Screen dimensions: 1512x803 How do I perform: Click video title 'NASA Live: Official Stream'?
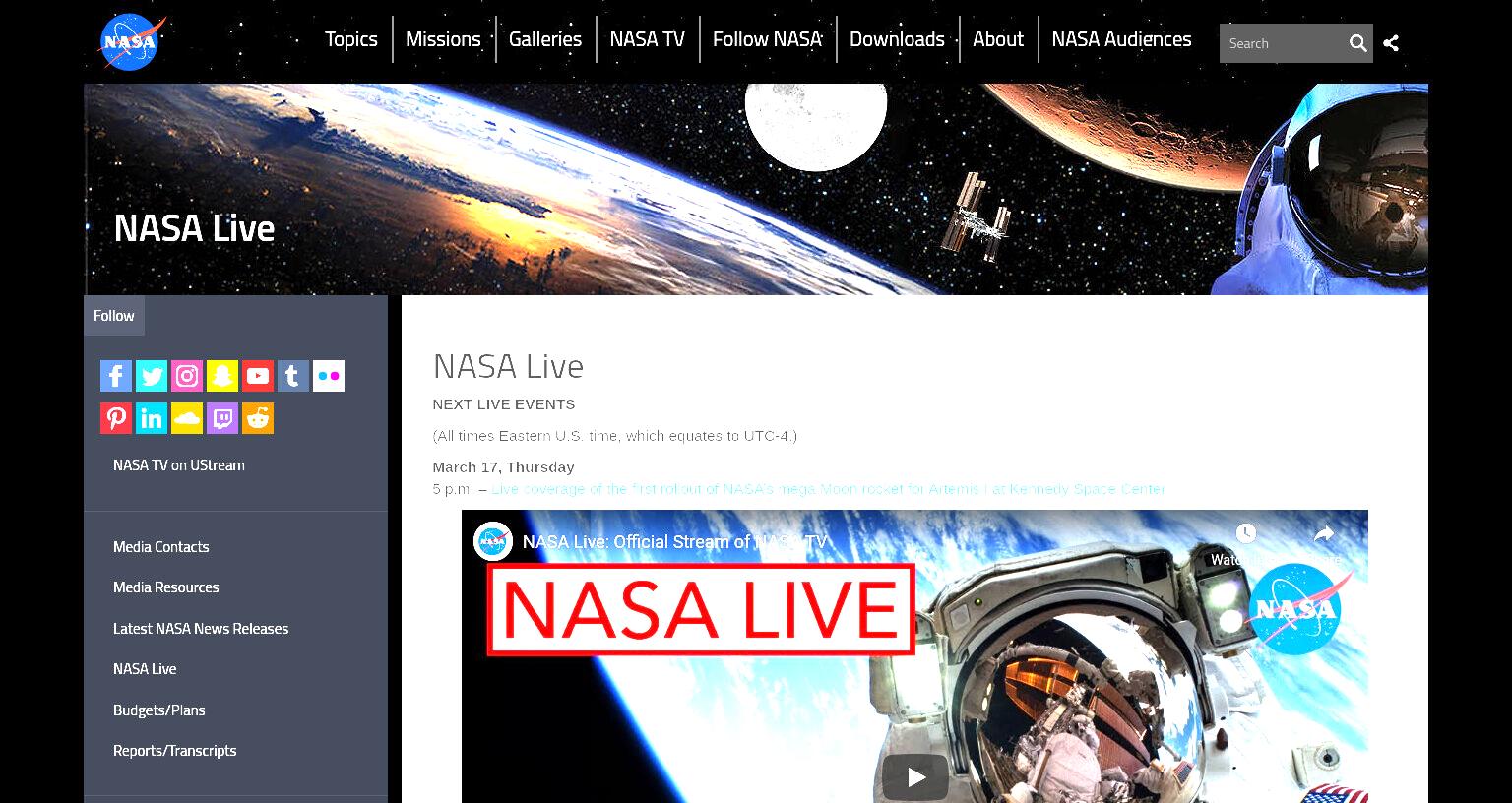674,542
